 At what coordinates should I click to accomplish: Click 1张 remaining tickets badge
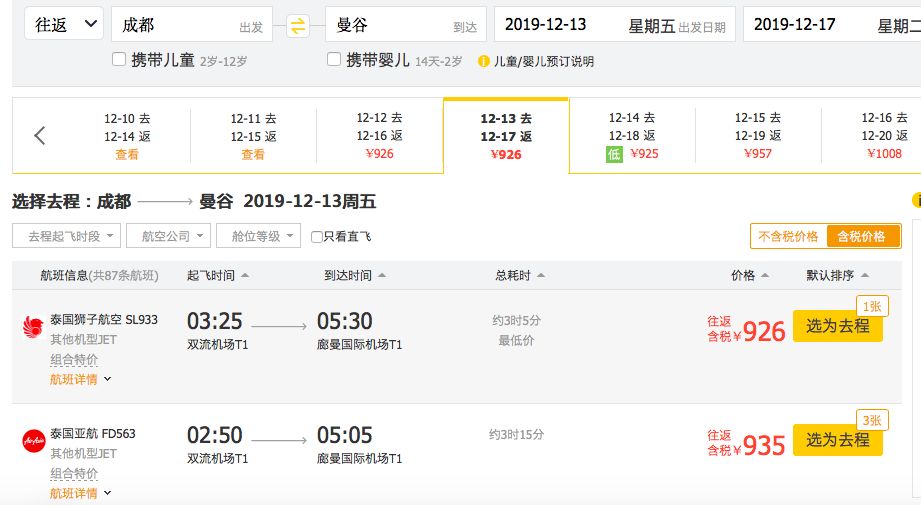tap(872, 306)
